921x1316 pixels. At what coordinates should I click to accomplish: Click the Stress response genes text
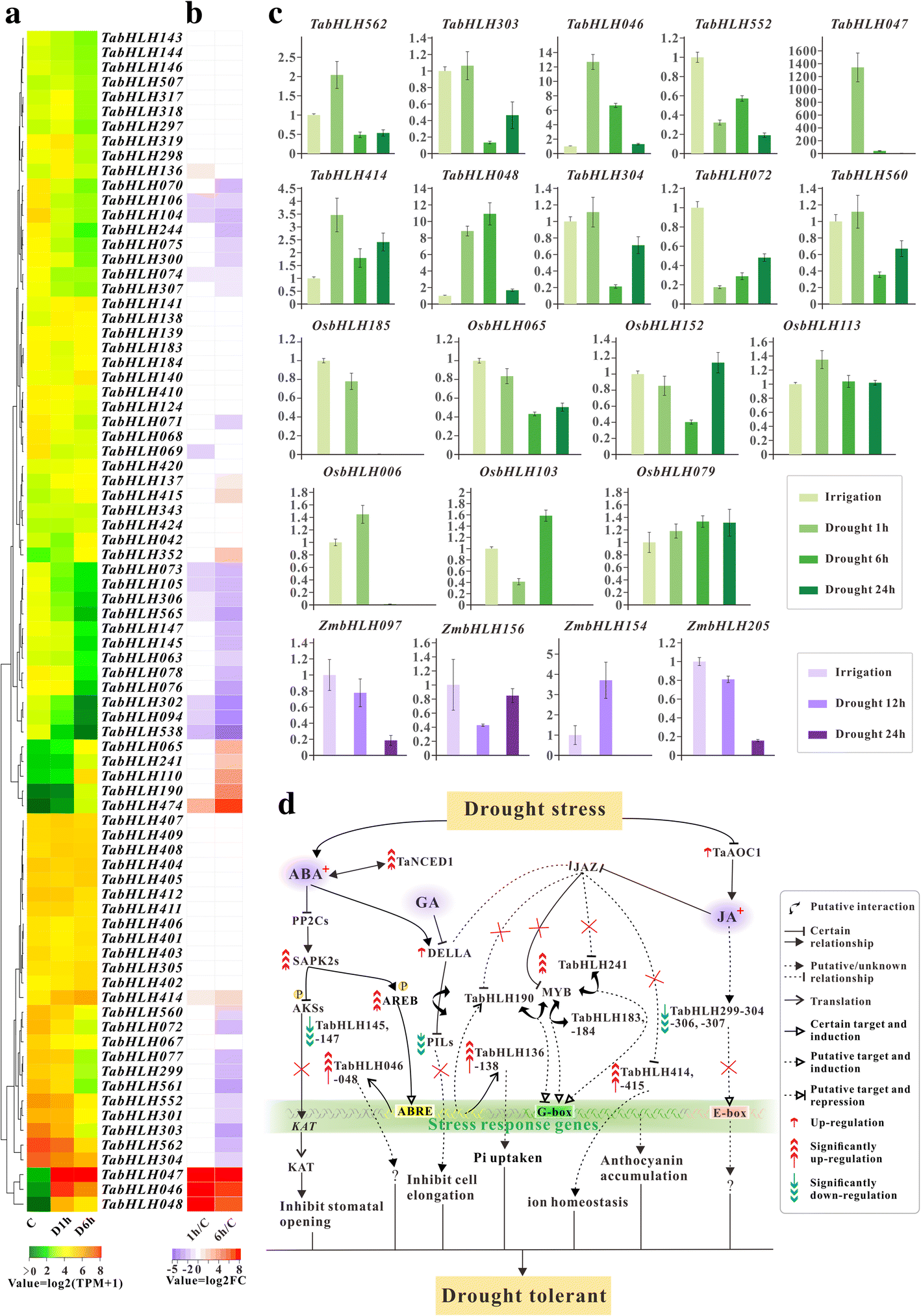point(513,1124)
